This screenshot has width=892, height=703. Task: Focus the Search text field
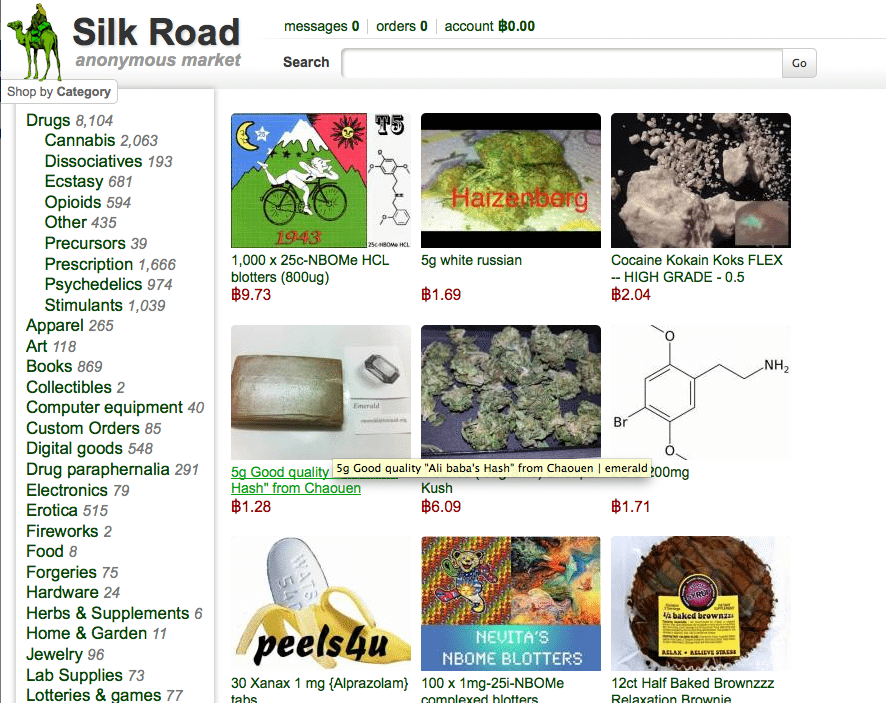click(x=562, y=63)
